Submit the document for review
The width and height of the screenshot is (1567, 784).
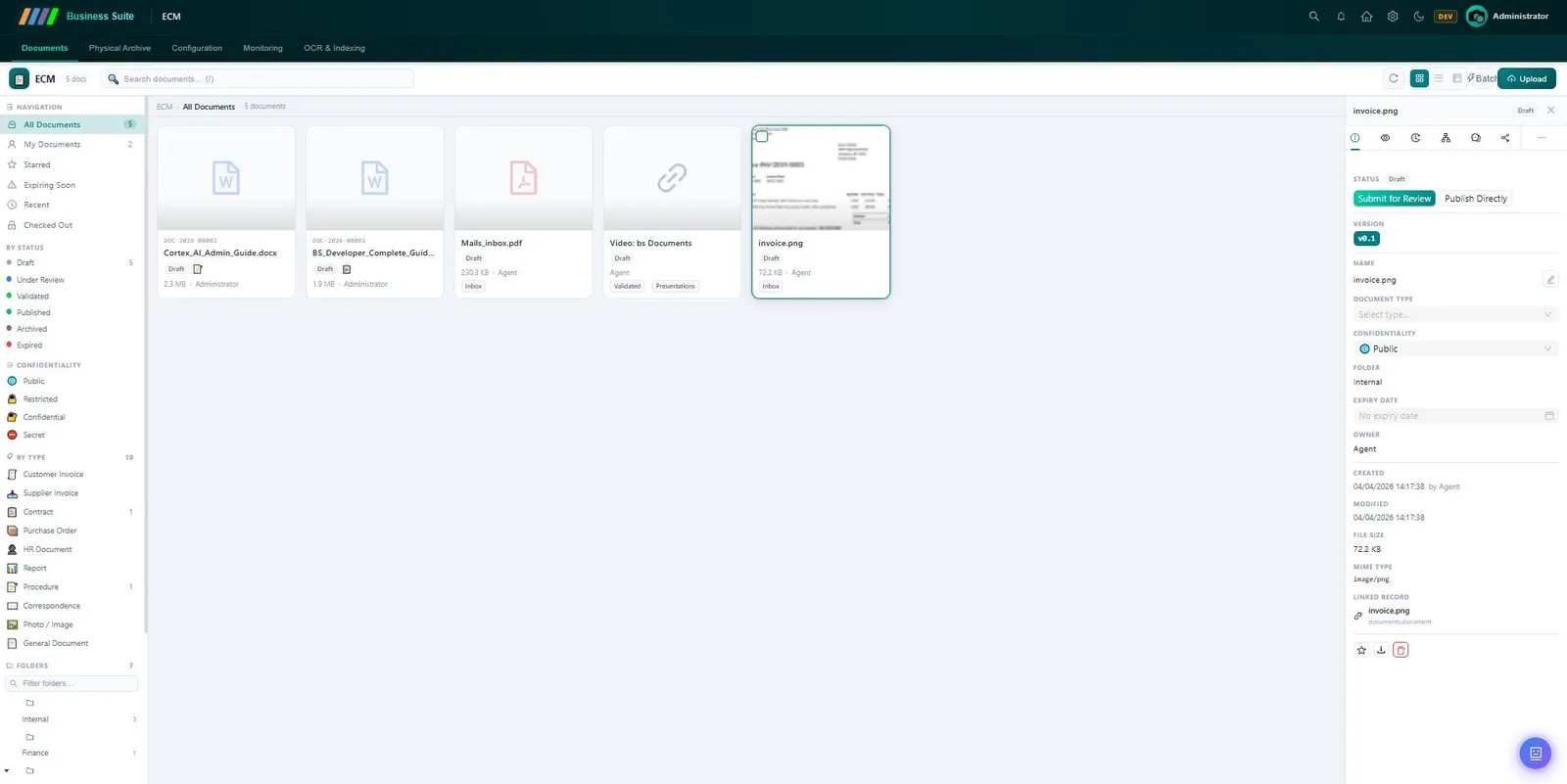click(x=1395, y=199)
